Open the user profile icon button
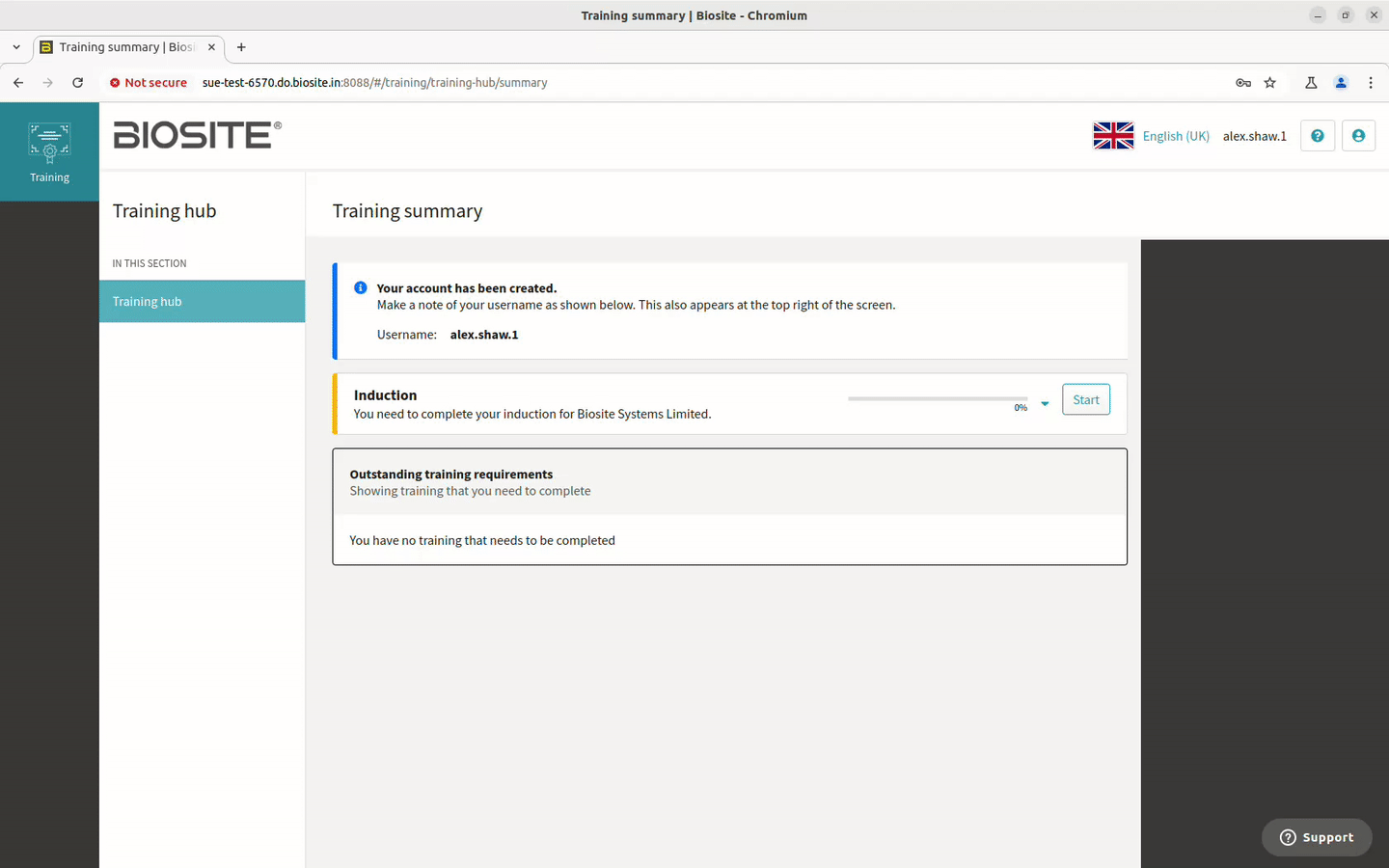The height and width of the screenshot is (868, 1389). click(x=1358, y=136)
